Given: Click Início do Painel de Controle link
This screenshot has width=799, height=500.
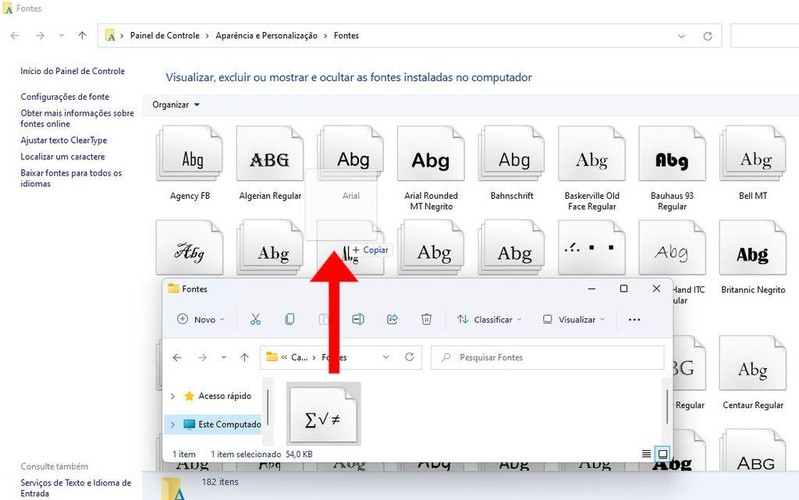Looking at the screenshot, I should 72,71.
